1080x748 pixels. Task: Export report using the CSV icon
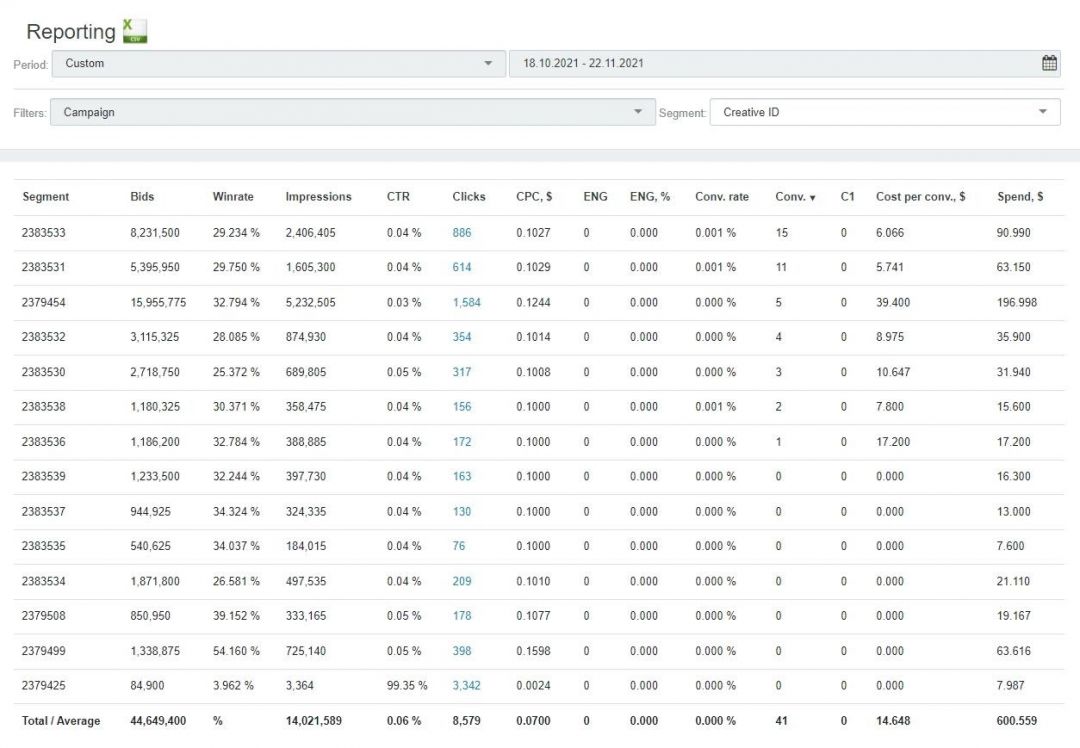(134, 31)
